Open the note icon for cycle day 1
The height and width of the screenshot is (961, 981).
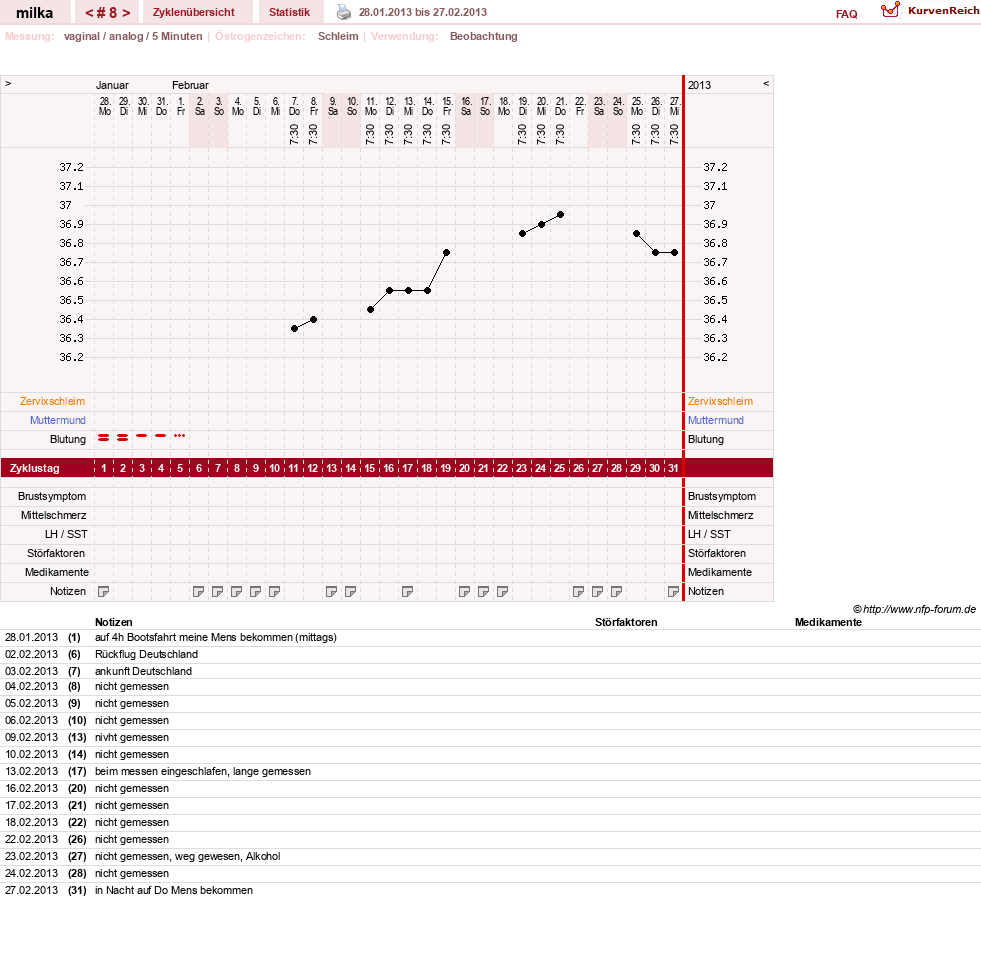[104, 591]
